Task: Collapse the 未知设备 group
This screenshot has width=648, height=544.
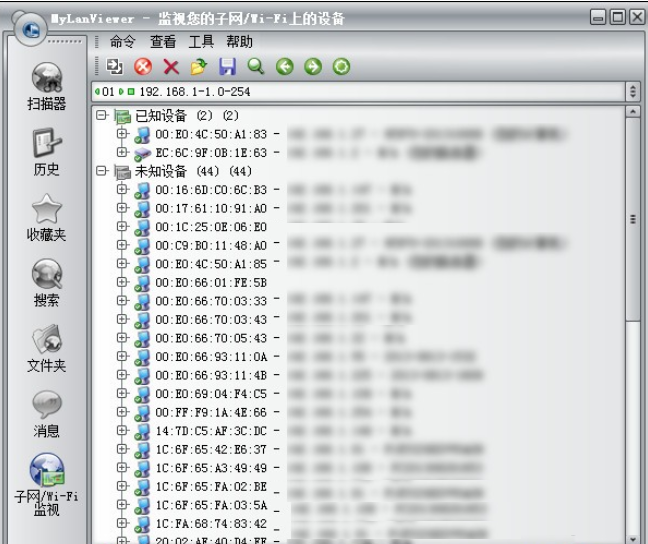Action: click(x=101, y=170)
